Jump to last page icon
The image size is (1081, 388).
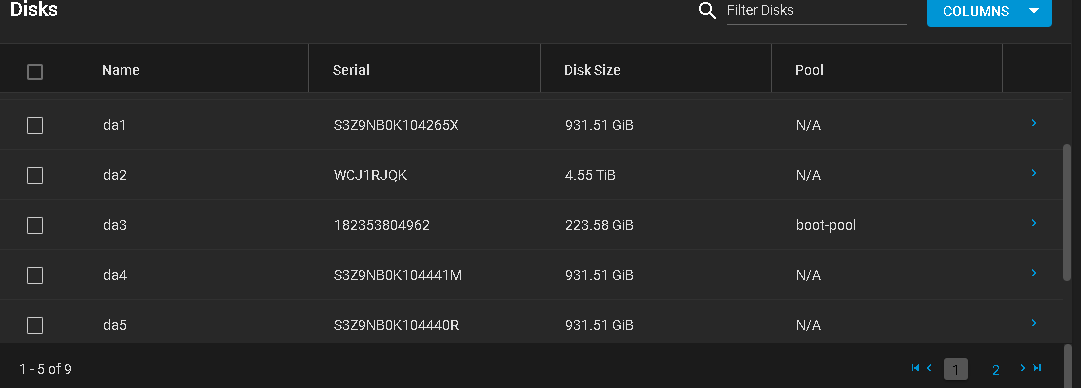pos(1037,368)
